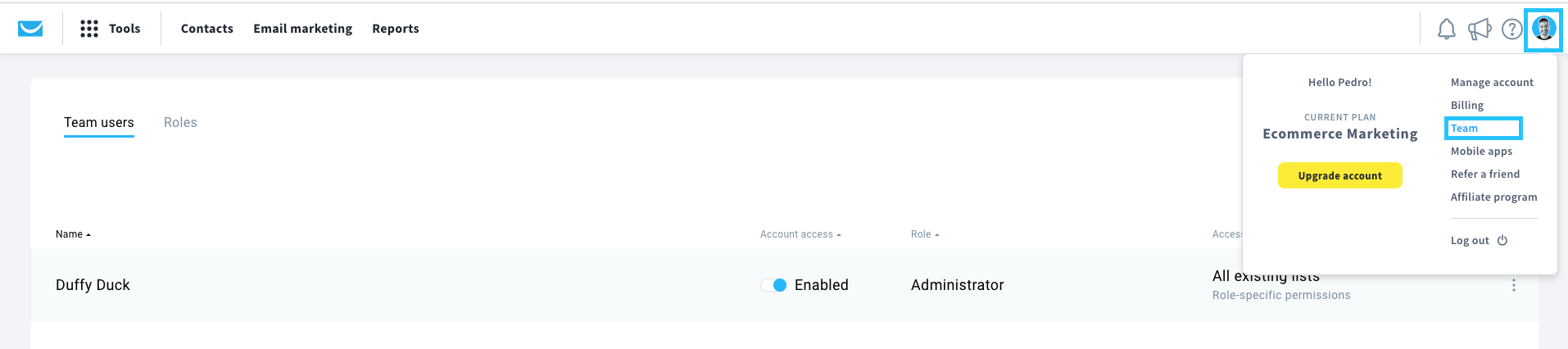1568x349 pixels.
Task: Open the Reports menu item
Action: [x=396, y=29]
